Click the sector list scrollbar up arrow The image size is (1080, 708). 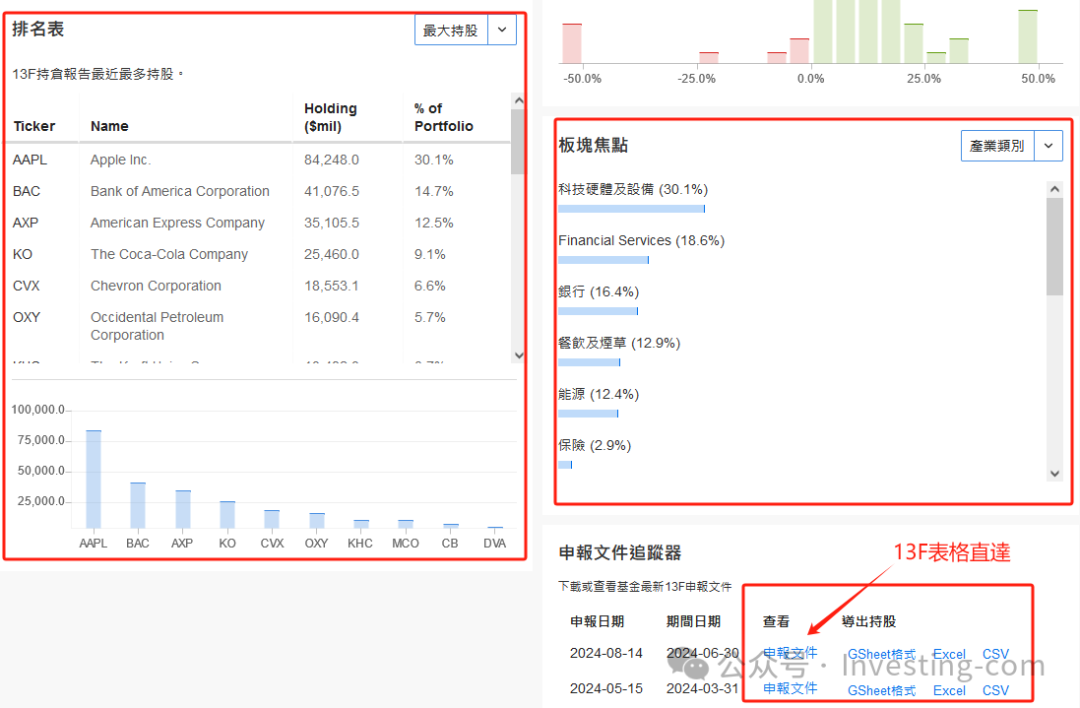1055,189
